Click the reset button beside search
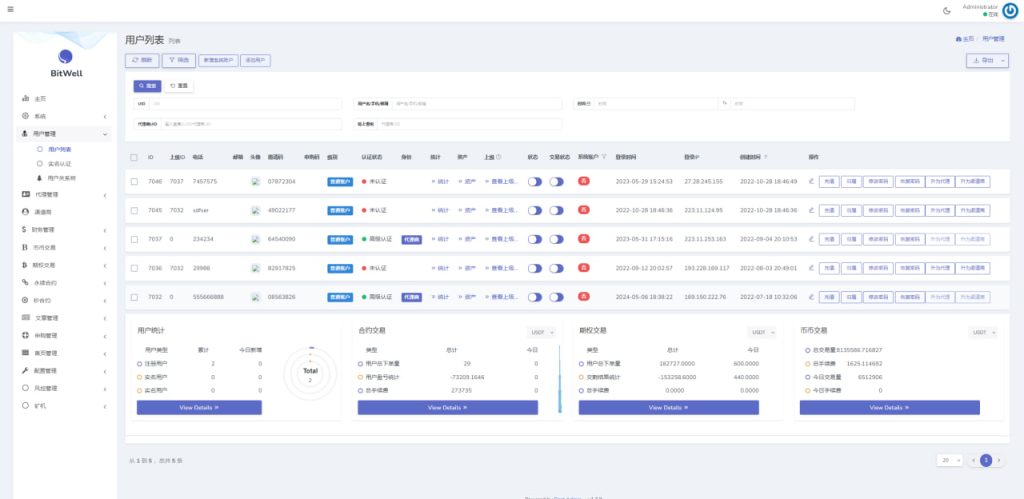 click(x=179, y=86)
